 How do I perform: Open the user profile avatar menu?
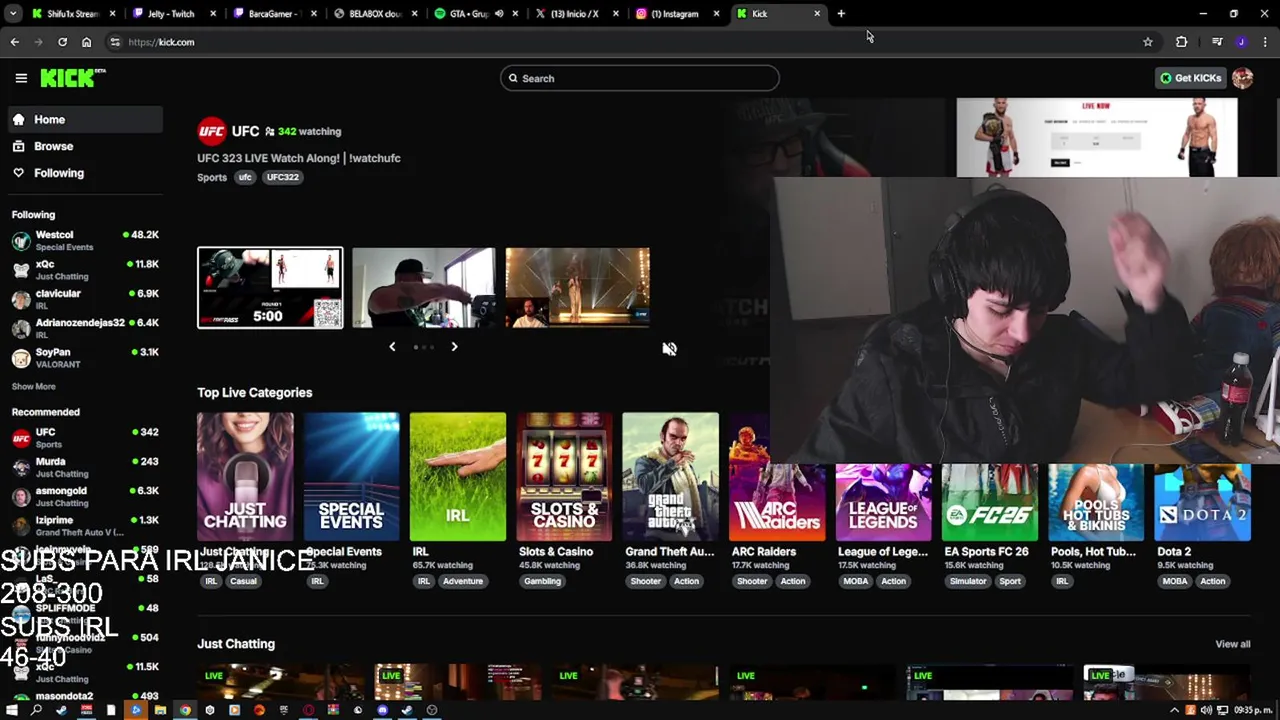click(1242, 78)
